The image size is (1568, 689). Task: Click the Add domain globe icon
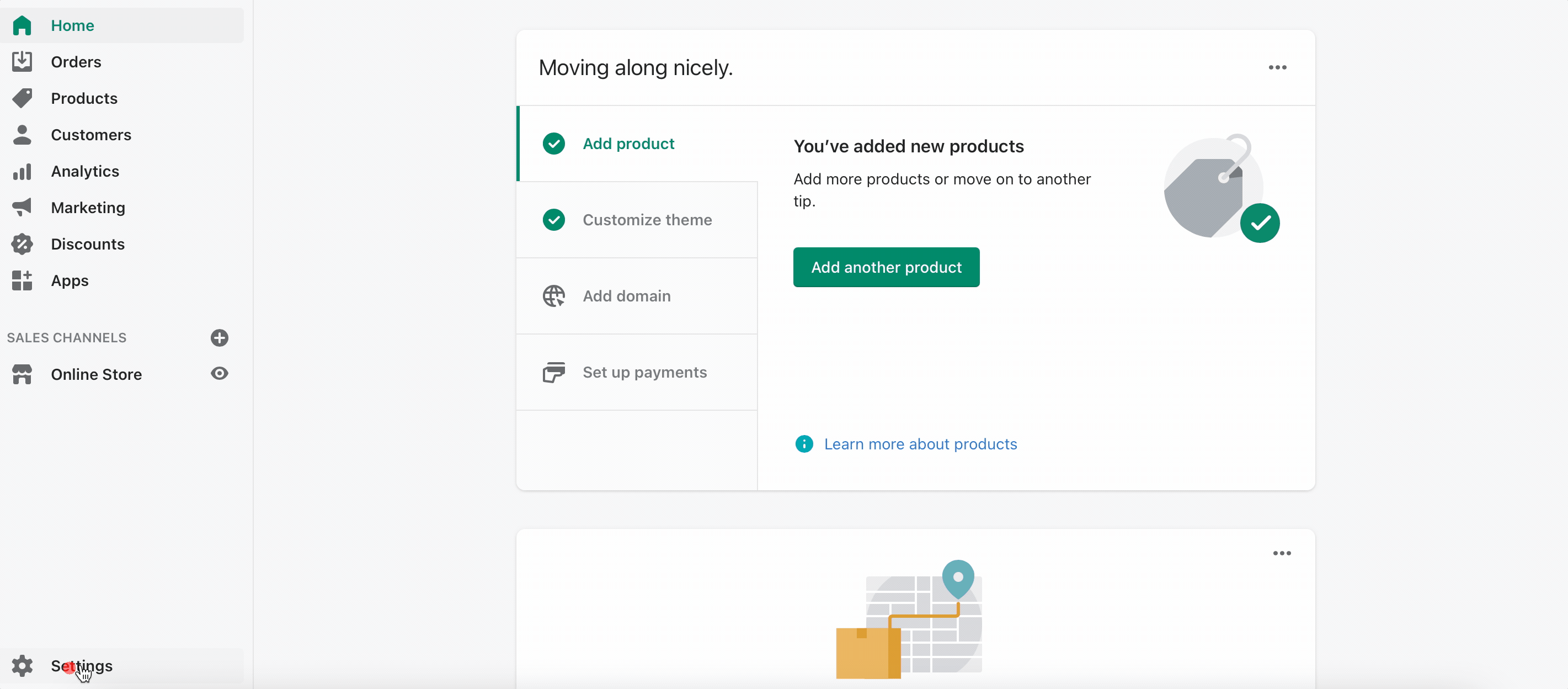553,295
